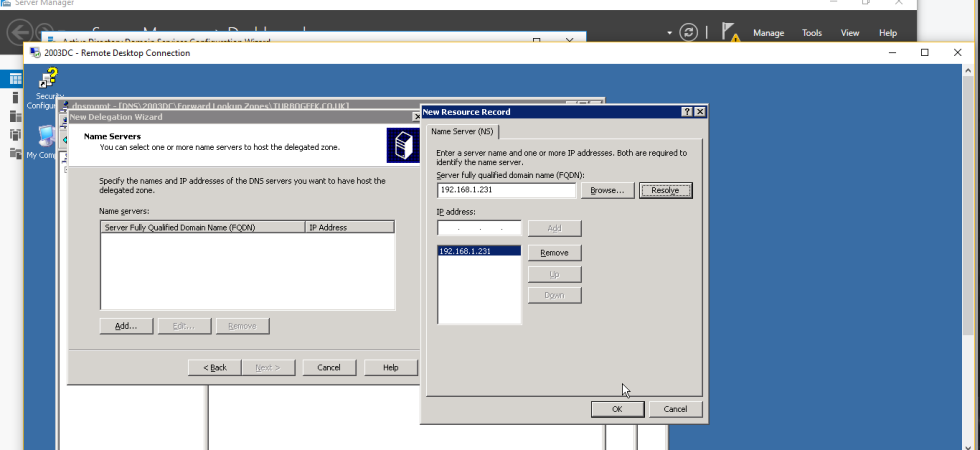Click the Server Fully Qualified Domain Name column header

(202, 228)
